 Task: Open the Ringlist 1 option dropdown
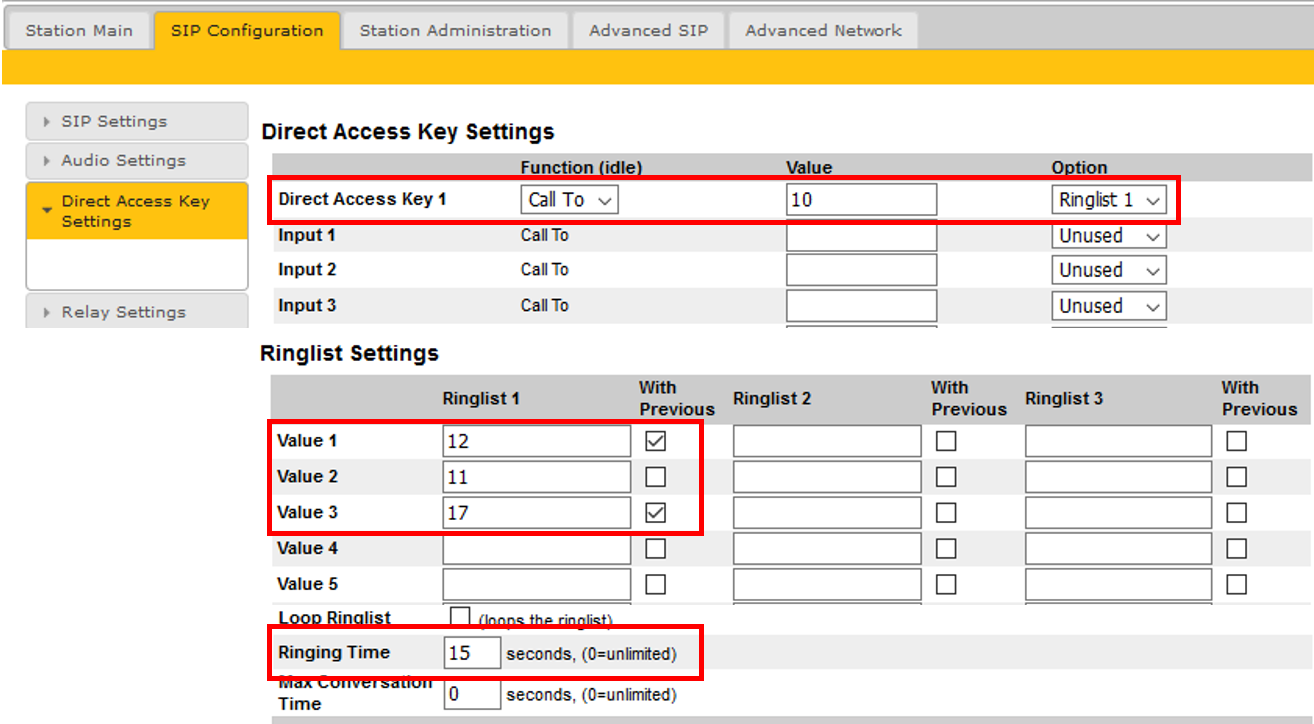coord(1109,200)
